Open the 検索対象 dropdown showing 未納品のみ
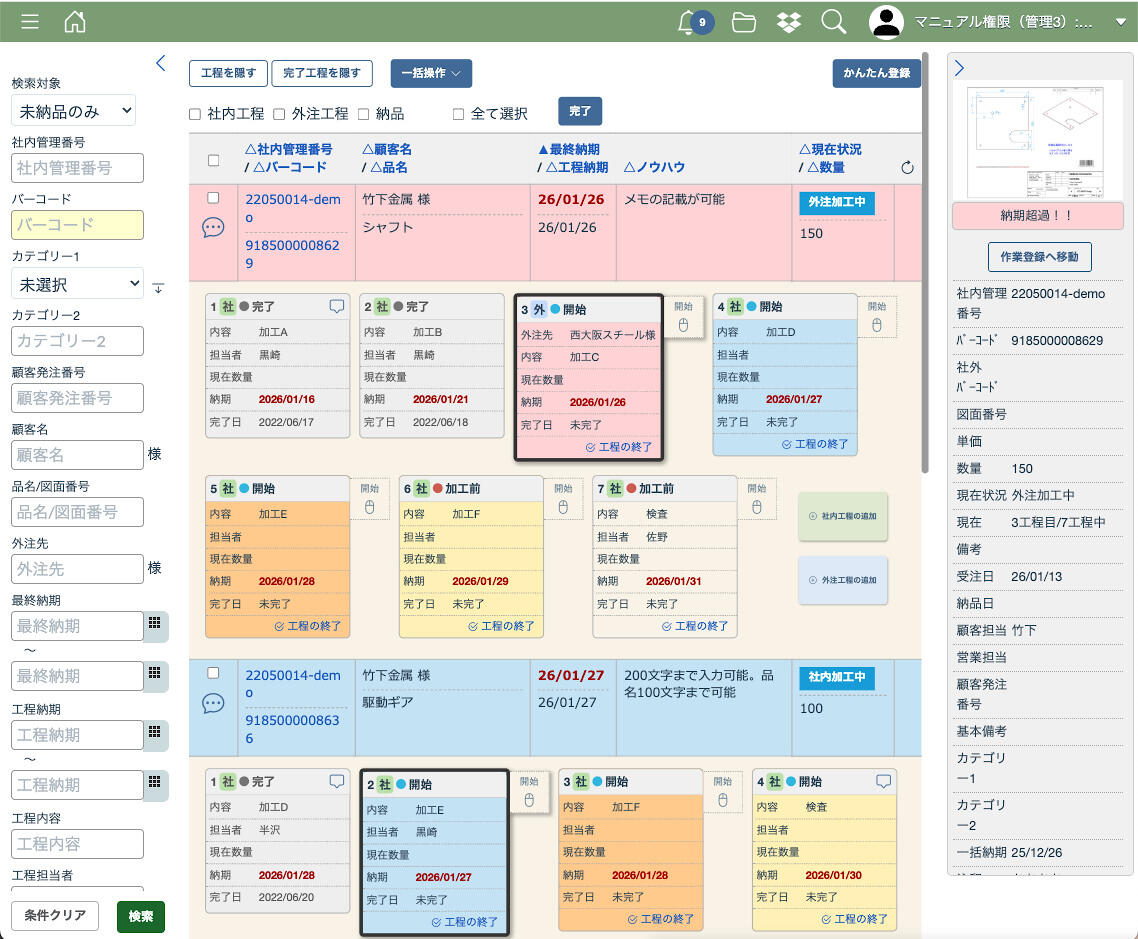 click(x=73, y=111)
